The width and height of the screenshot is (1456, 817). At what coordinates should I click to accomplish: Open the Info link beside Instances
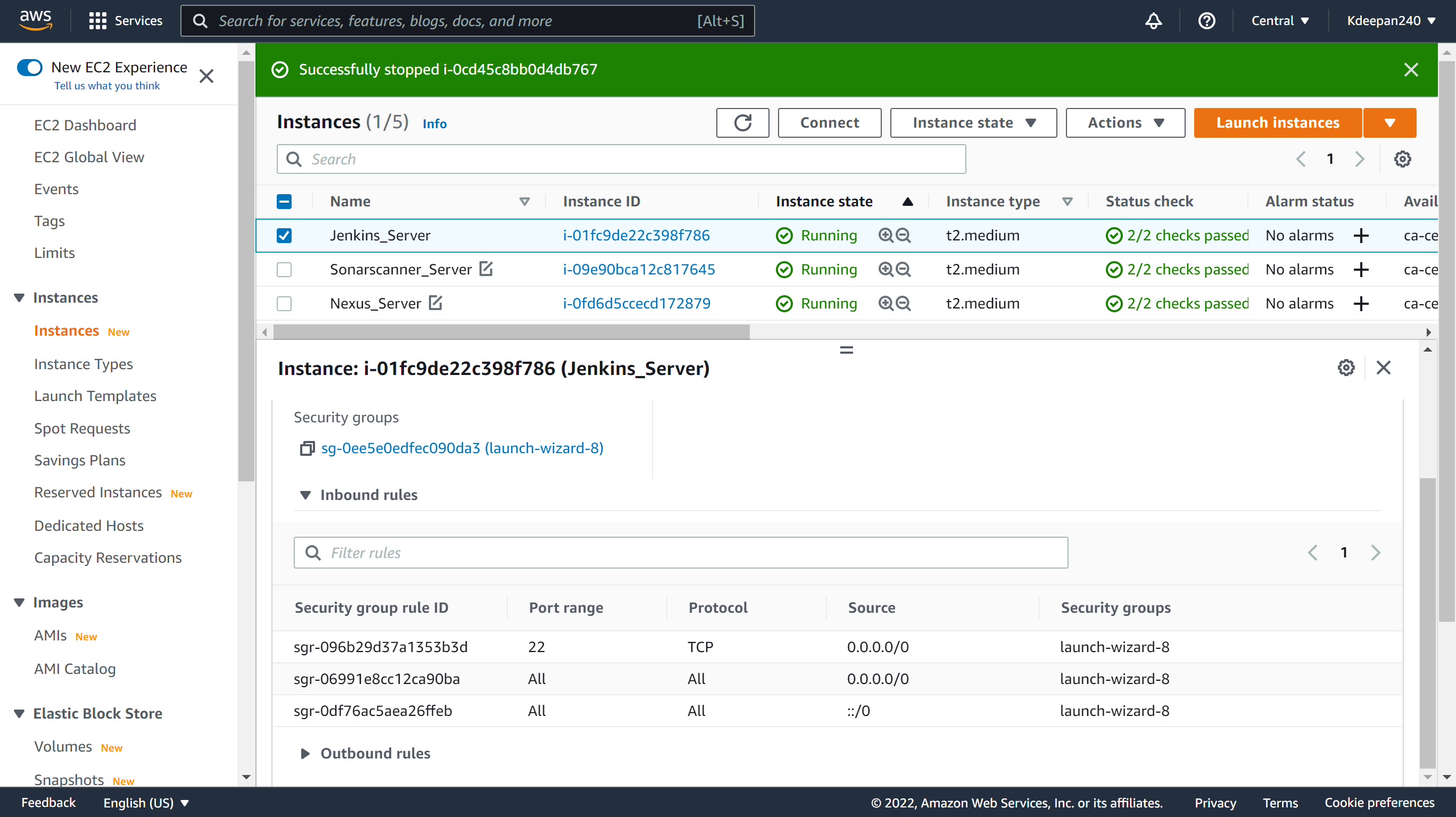434,124
